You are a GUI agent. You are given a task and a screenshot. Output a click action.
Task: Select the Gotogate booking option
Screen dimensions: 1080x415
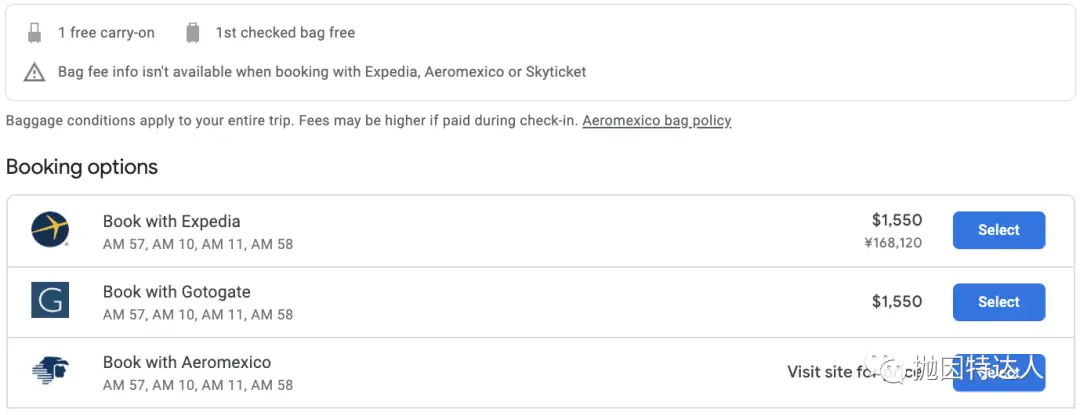click(x=999, y=301)
